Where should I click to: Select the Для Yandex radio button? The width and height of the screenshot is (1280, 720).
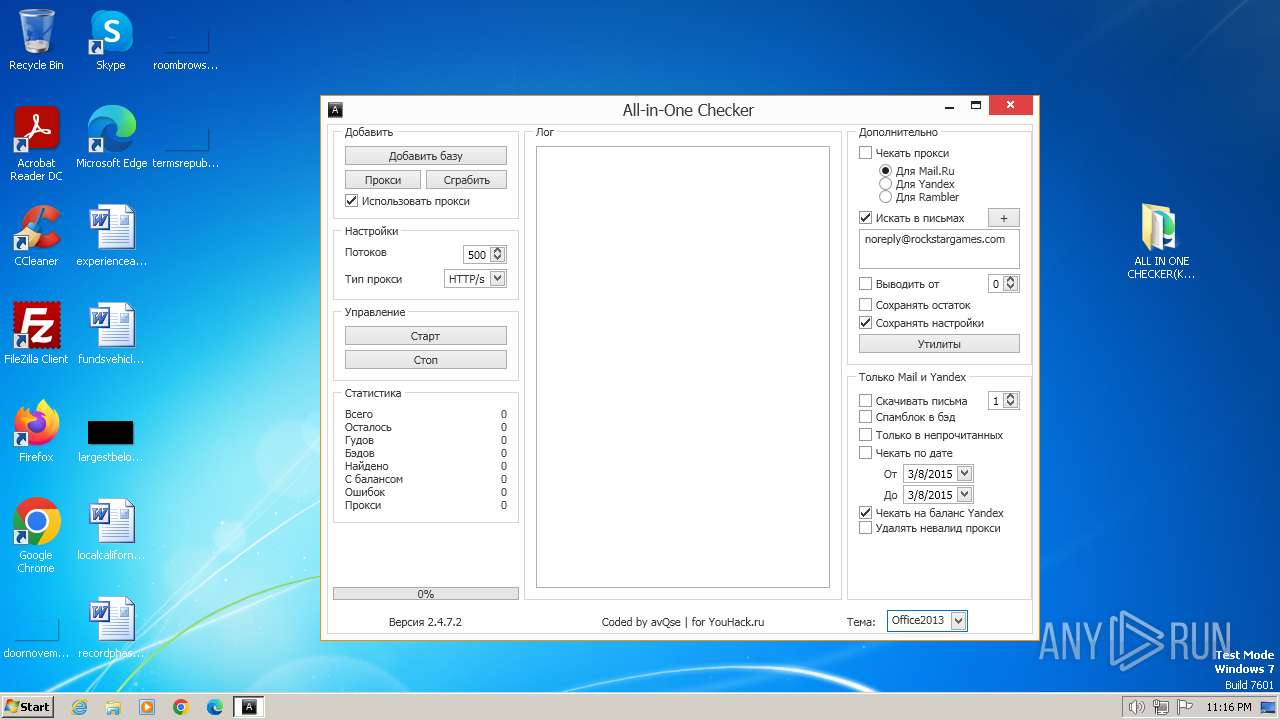coord(885,184)
